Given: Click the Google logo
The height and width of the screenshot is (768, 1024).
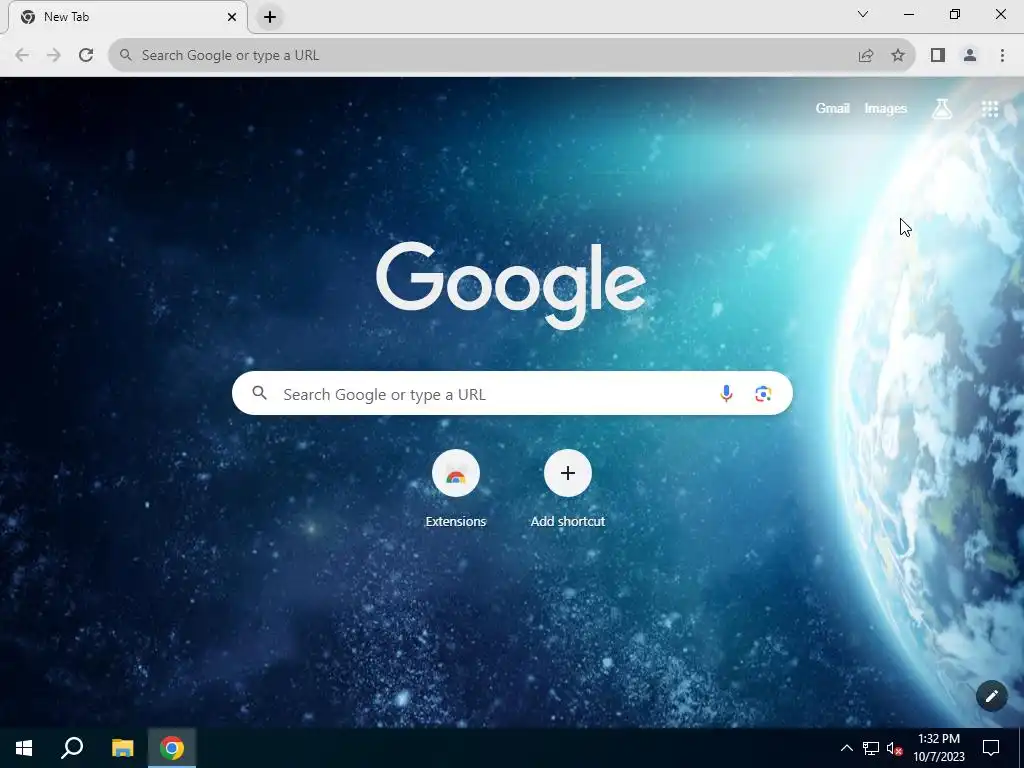Looking at the screenshot, I should coord(511,285).
